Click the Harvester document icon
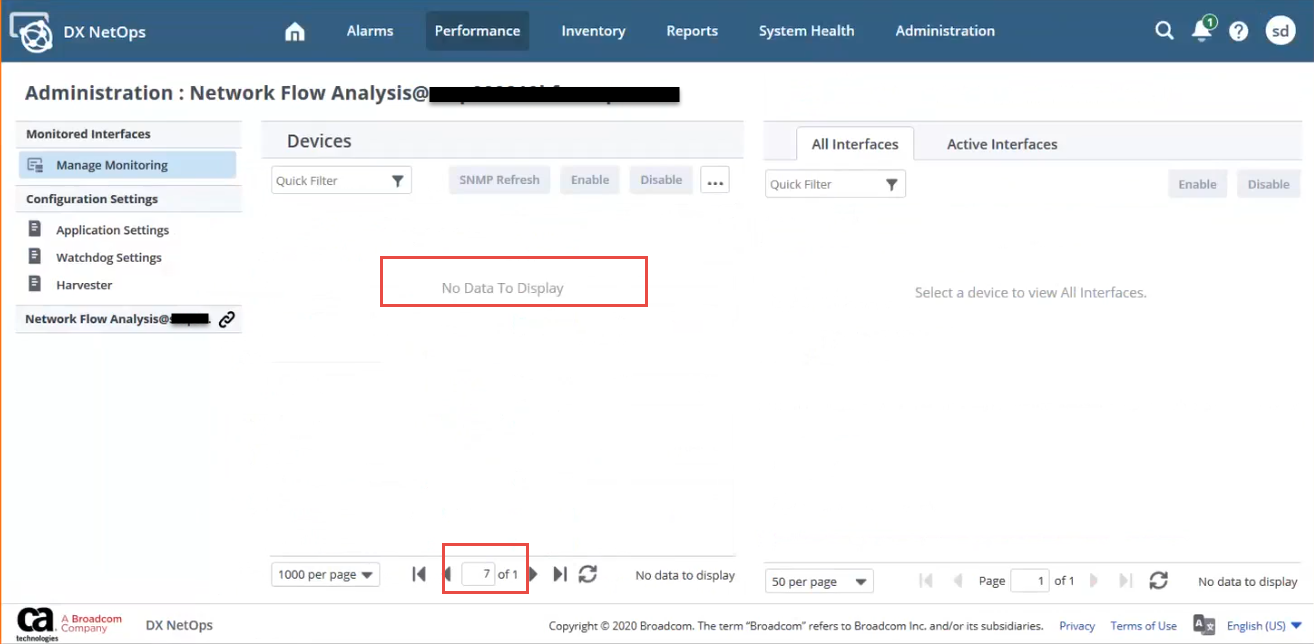This screenshot has width=1314, height=644. [x=35, y=284]
